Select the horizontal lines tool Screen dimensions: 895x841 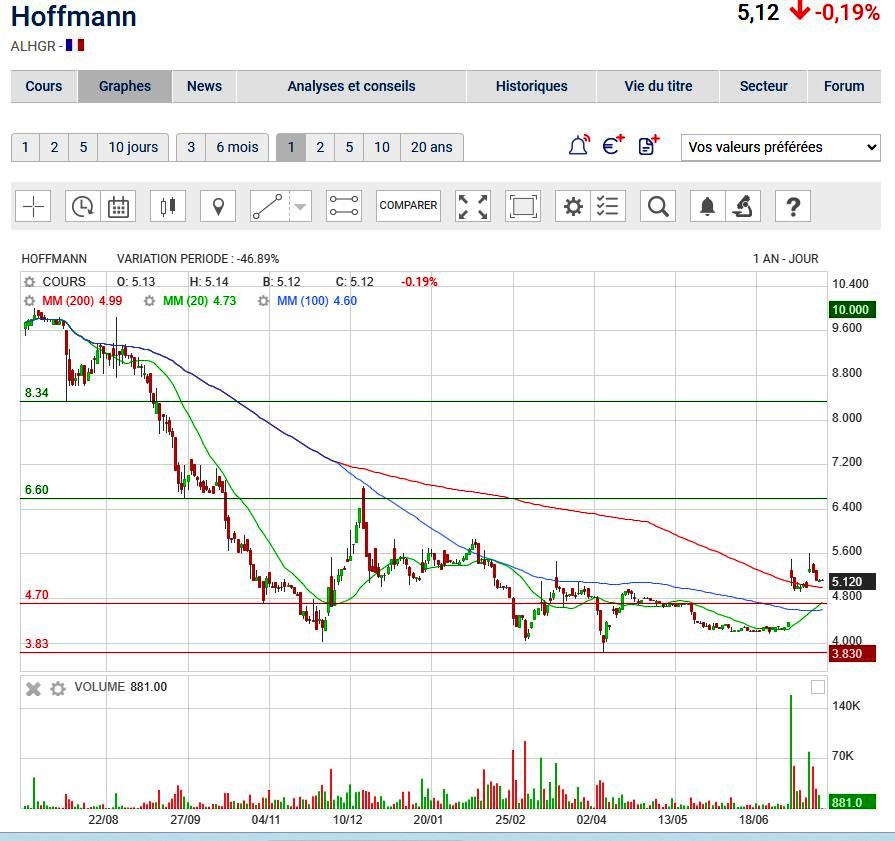344,206
